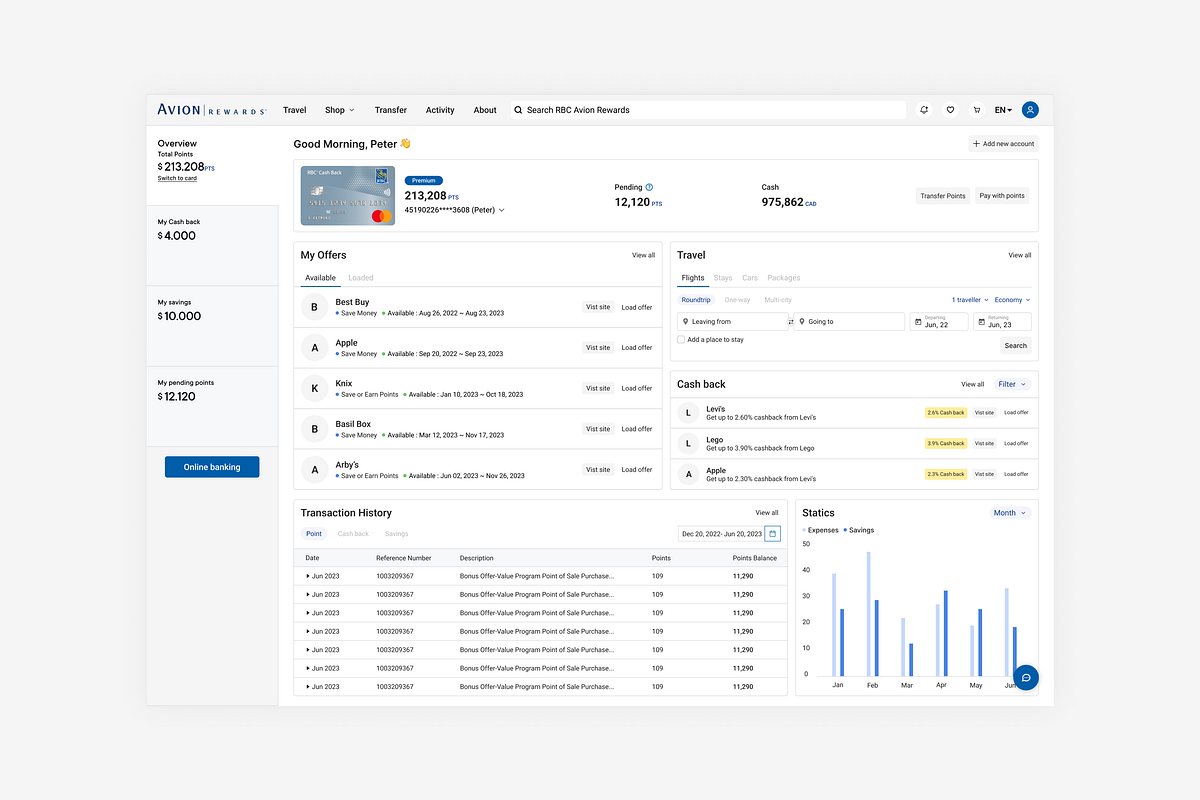
Task: Click the search magnifier icon
Action: click(518, 110)
